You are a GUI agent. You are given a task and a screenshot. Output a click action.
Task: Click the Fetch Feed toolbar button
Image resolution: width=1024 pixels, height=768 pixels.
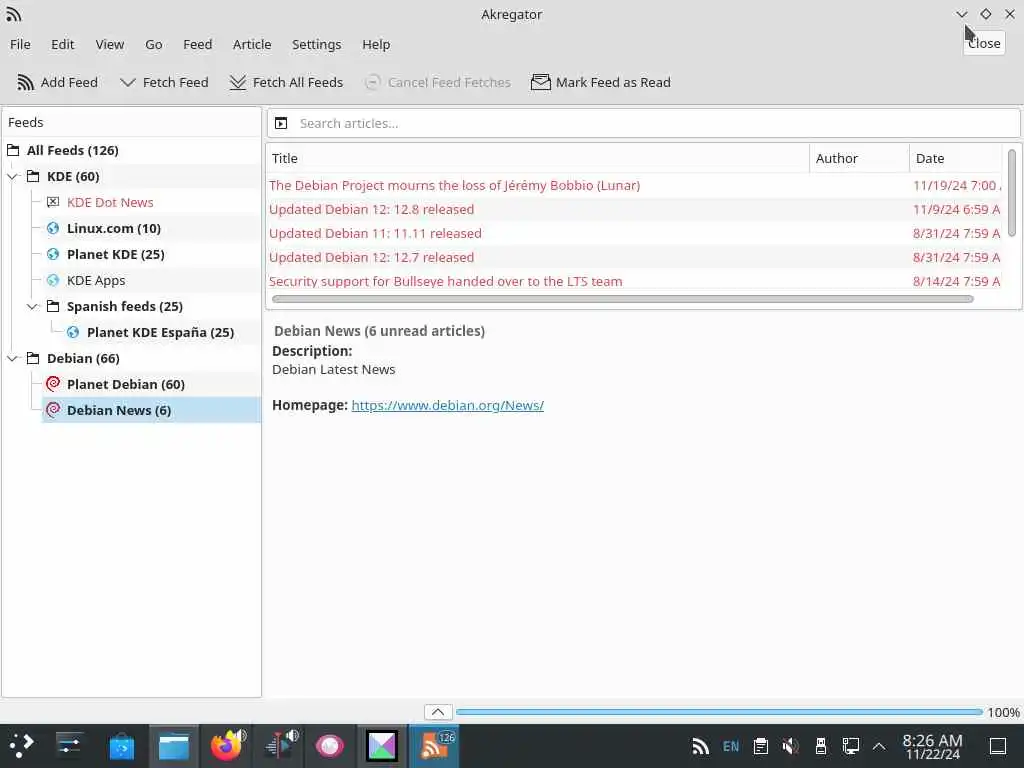click(164, 82)
